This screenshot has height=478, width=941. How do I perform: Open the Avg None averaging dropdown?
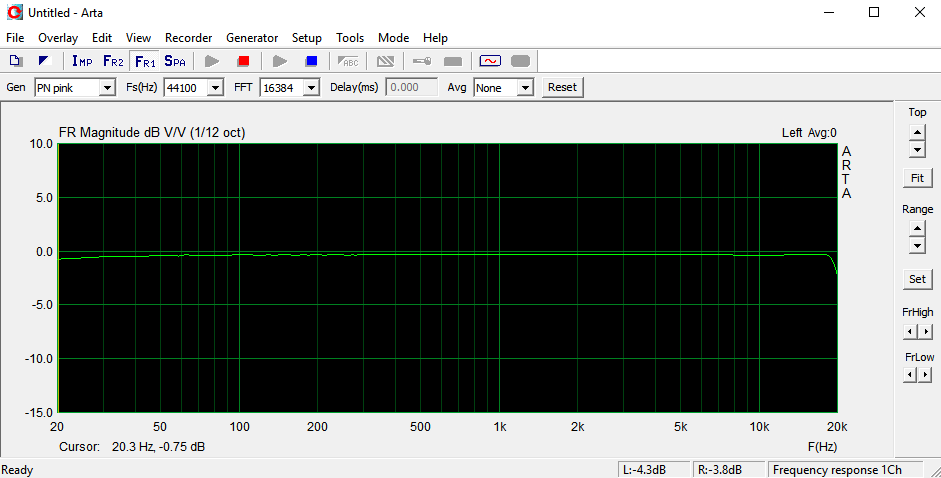tap(525, 88)
